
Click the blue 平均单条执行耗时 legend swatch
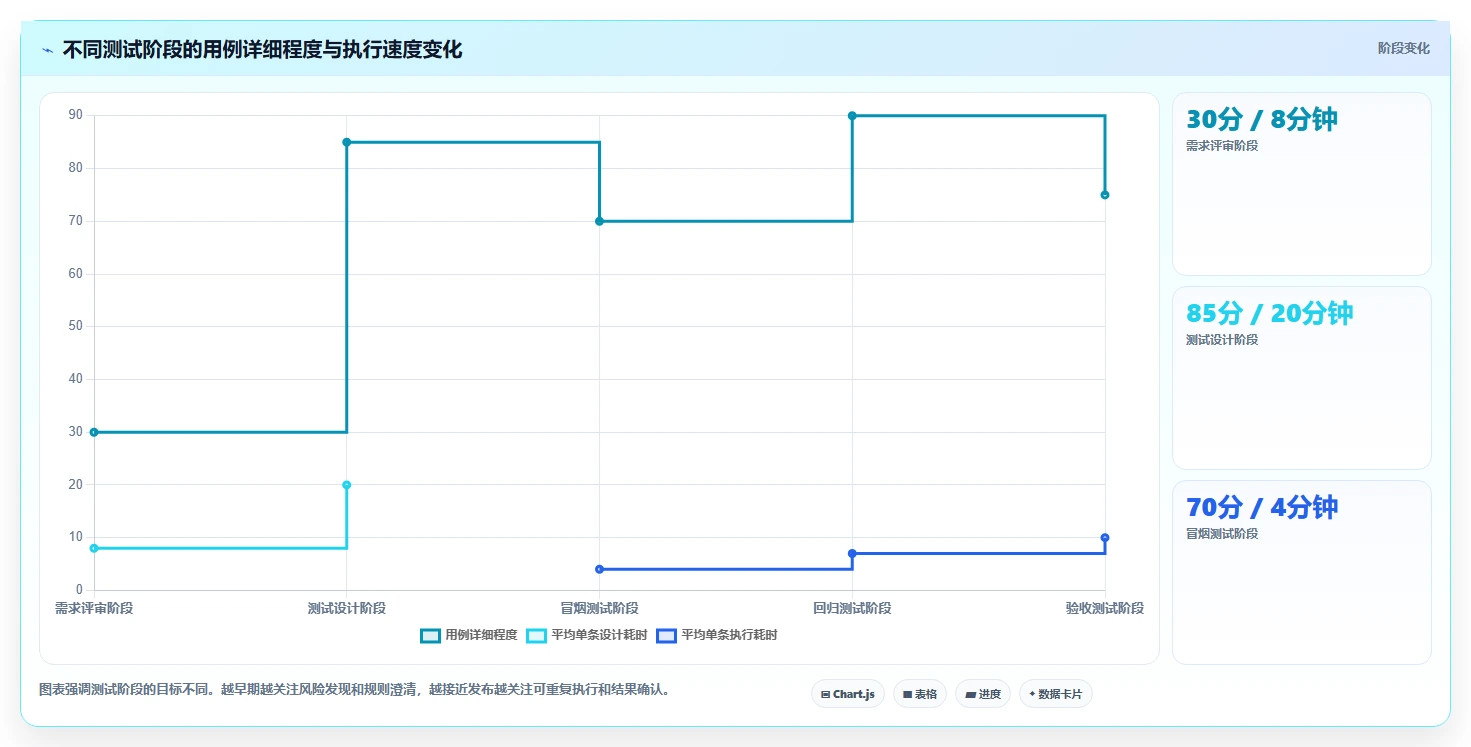click(x=666, y=635)
